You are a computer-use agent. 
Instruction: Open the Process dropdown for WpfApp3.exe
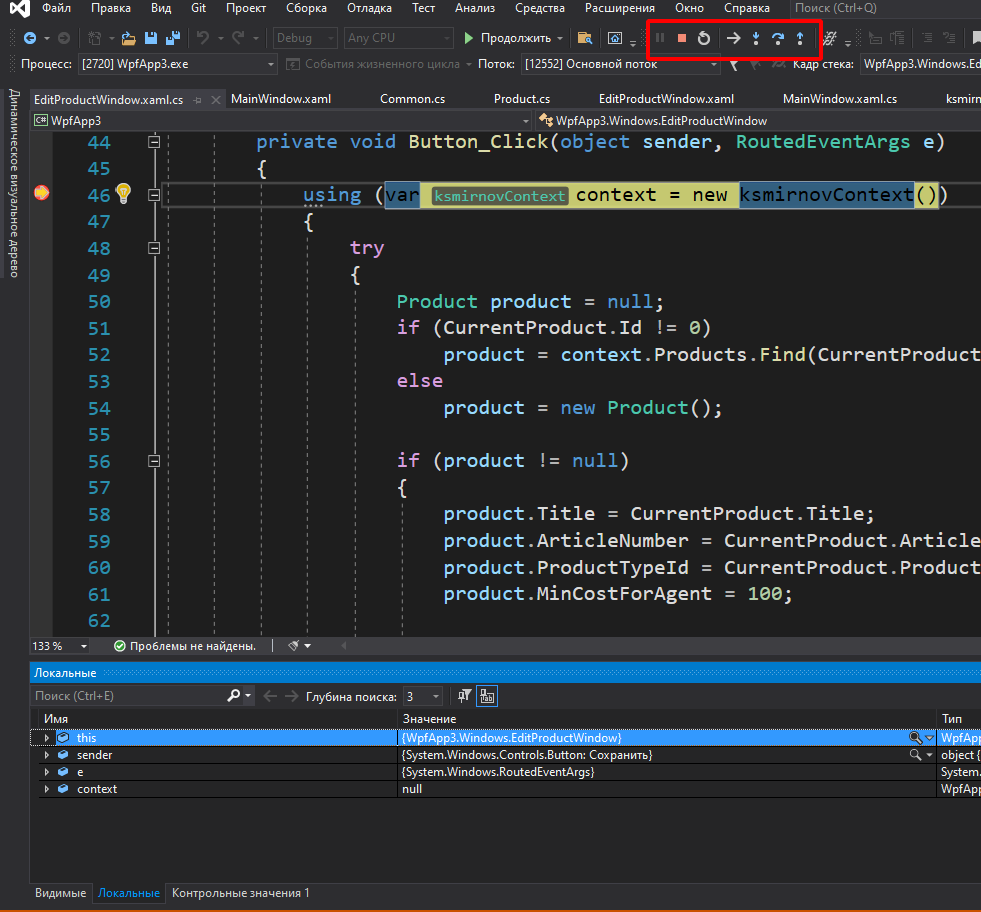coord(271,65)
